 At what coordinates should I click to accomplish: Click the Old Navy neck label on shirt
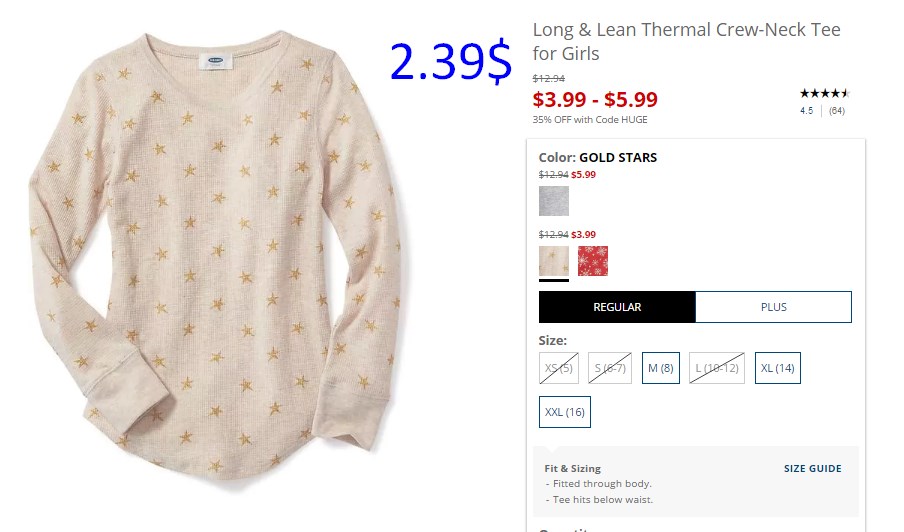tap(216, 61)
